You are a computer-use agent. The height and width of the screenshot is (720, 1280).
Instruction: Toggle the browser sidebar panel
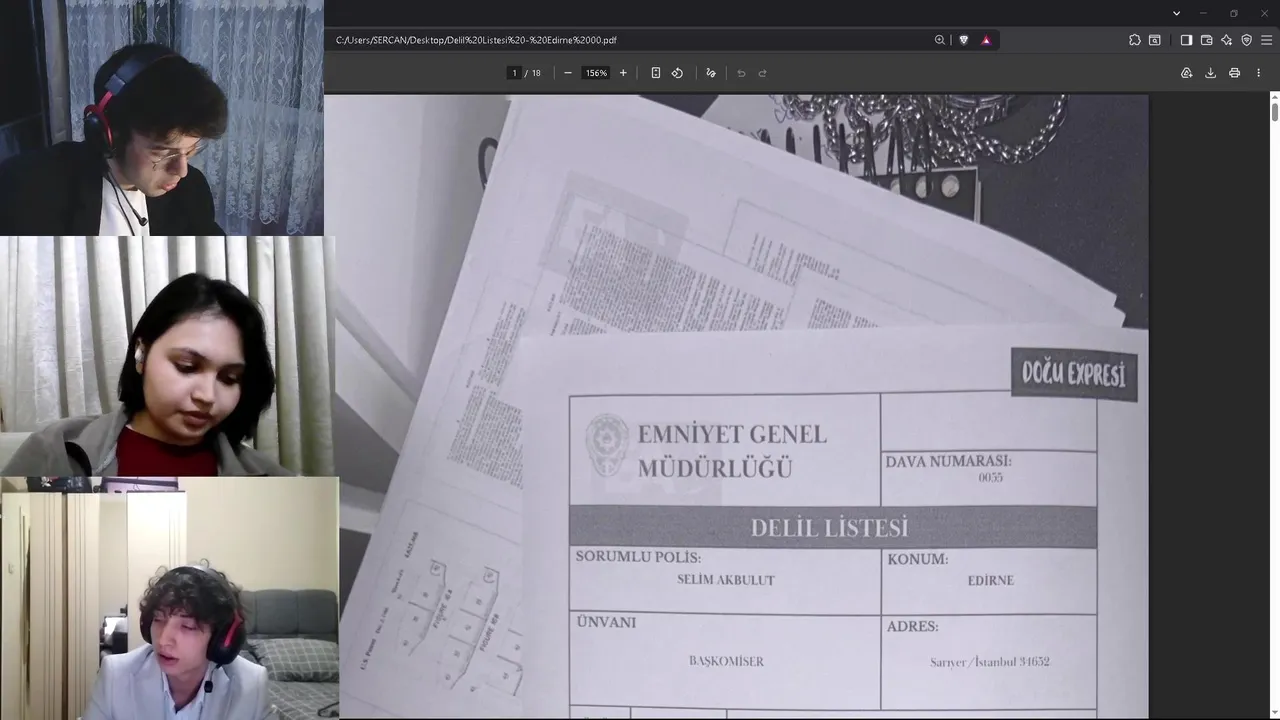pos(1186,40)
